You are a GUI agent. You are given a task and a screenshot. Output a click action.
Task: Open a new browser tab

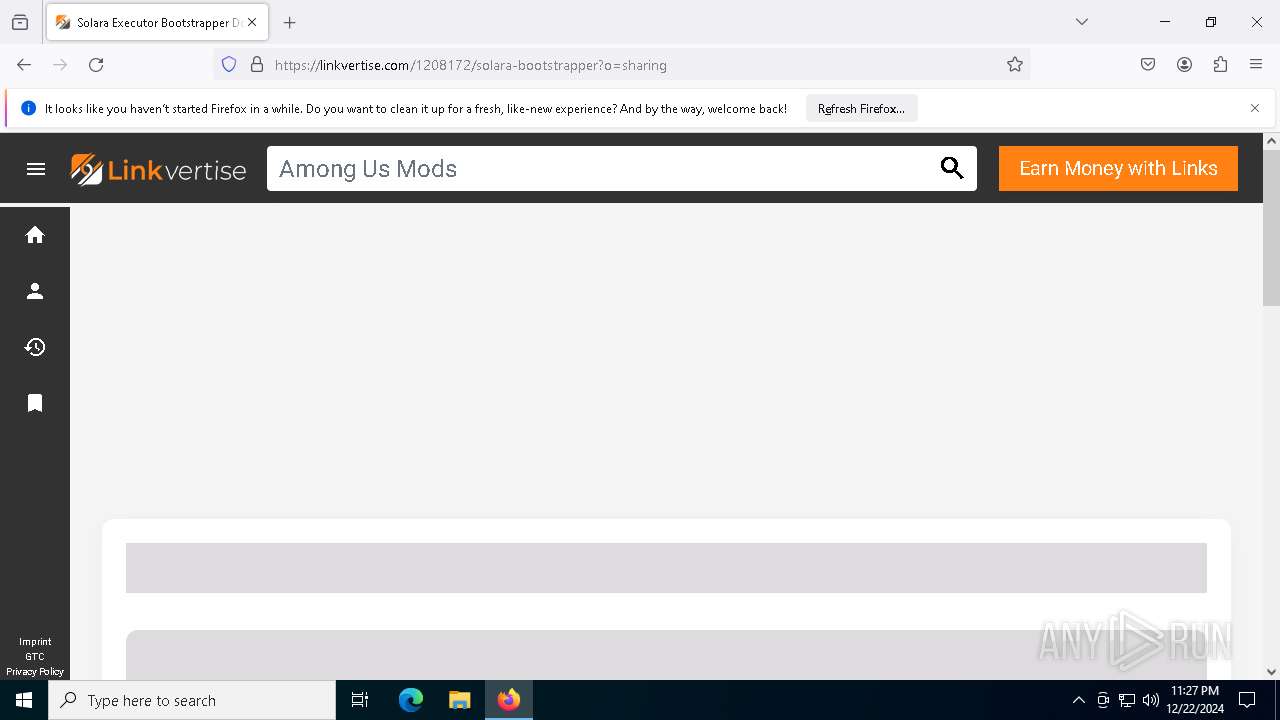[290, 22]
